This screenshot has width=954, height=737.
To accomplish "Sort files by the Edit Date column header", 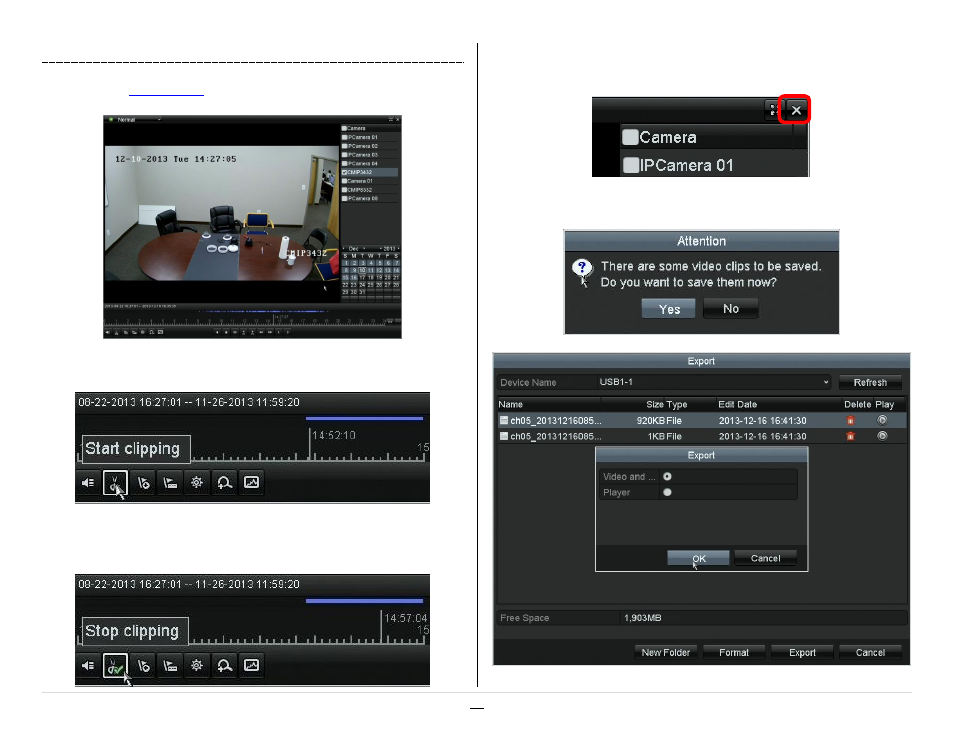I will point(737,404).
